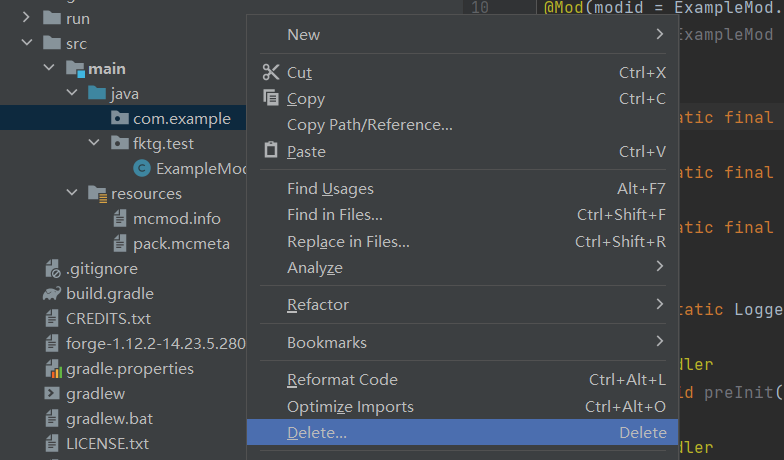Click the ExampleMod class file icon
Screen dimensions: 784x460
[142, 168]
